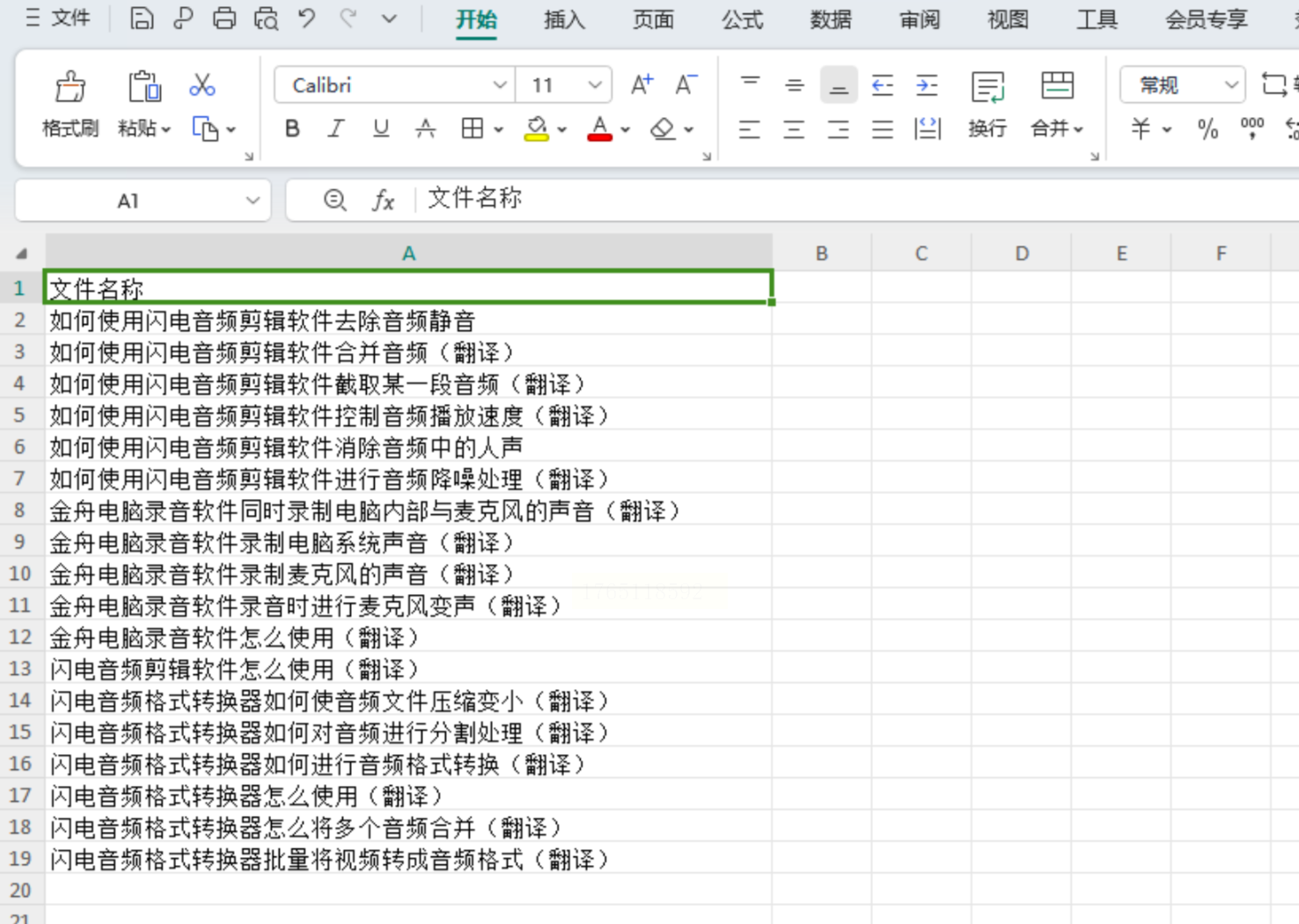
Task: Expand the quick access toolbar customize arrow
Action: [389, 18]
